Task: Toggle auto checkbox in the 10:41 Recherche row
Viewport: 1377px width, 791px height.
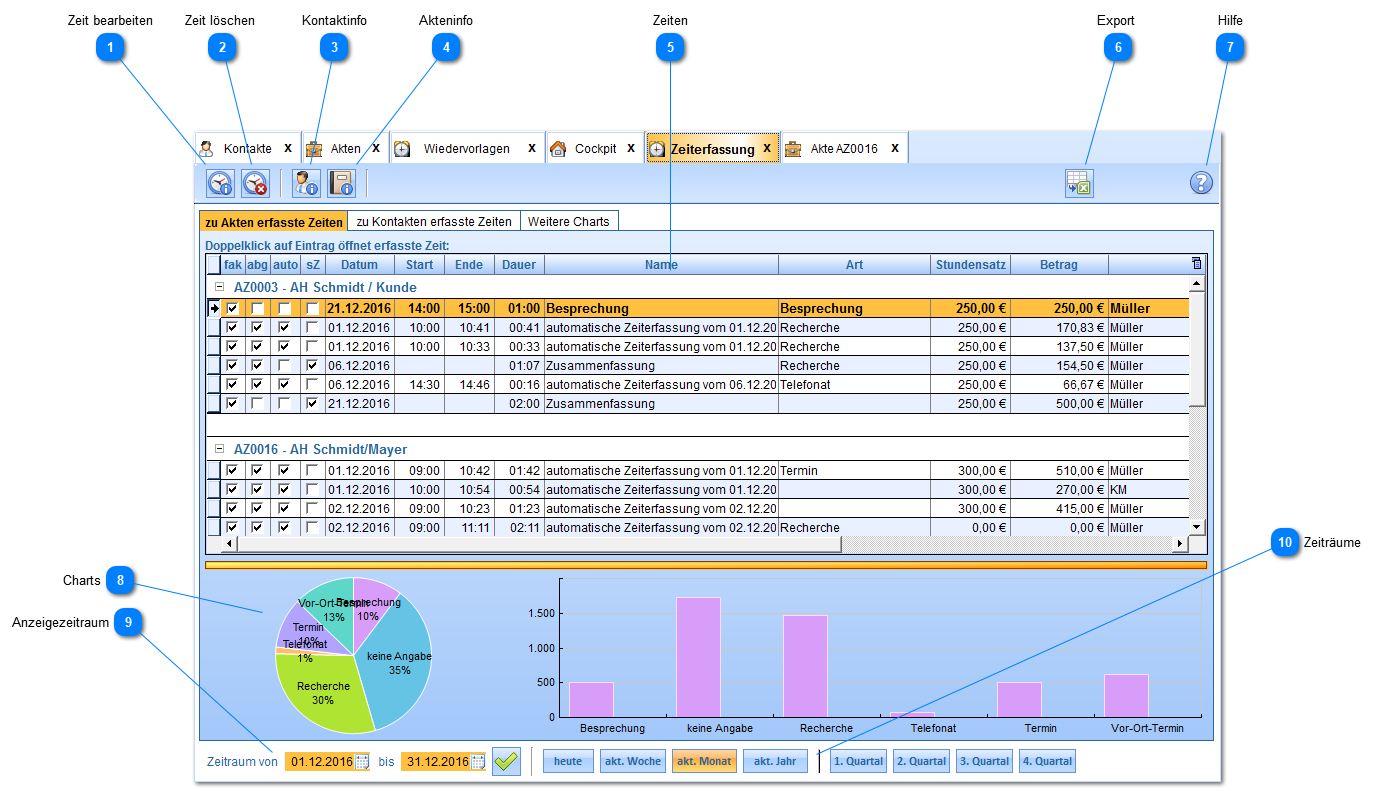Action: (285, 328)
